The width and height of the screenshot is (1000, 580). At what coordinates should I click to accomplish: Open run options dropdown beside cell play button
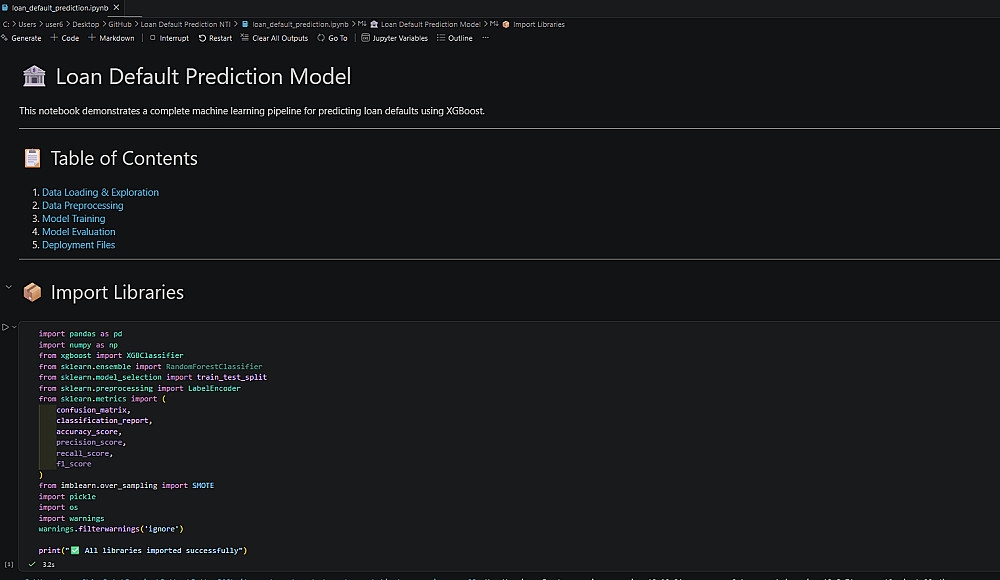14,327
